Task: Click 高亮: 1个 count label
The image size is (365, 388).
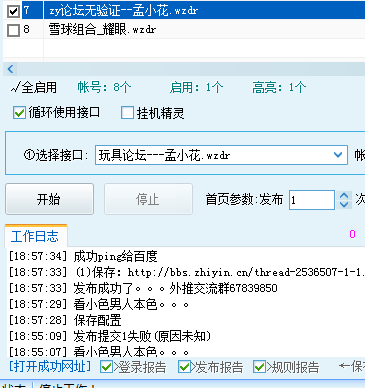Action: [279, 87]
